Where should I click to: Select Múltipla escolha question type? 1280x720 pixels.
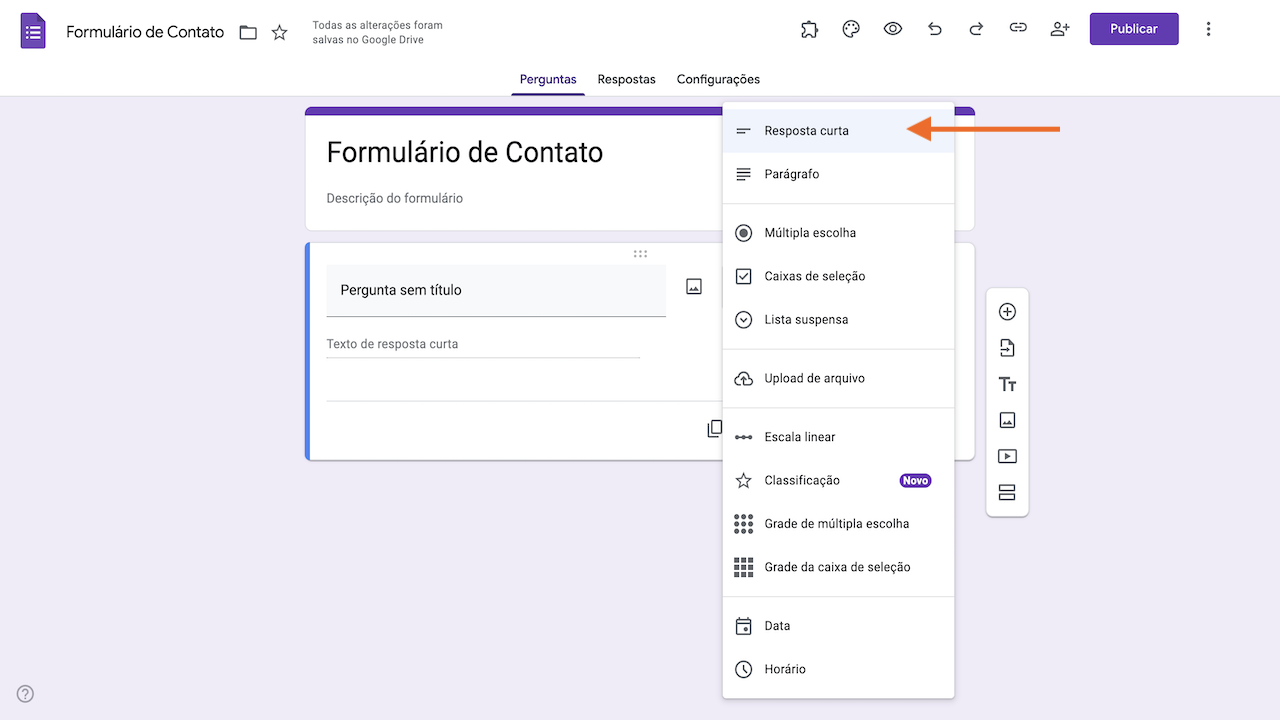pyautogui.click(x=810, y=233)
